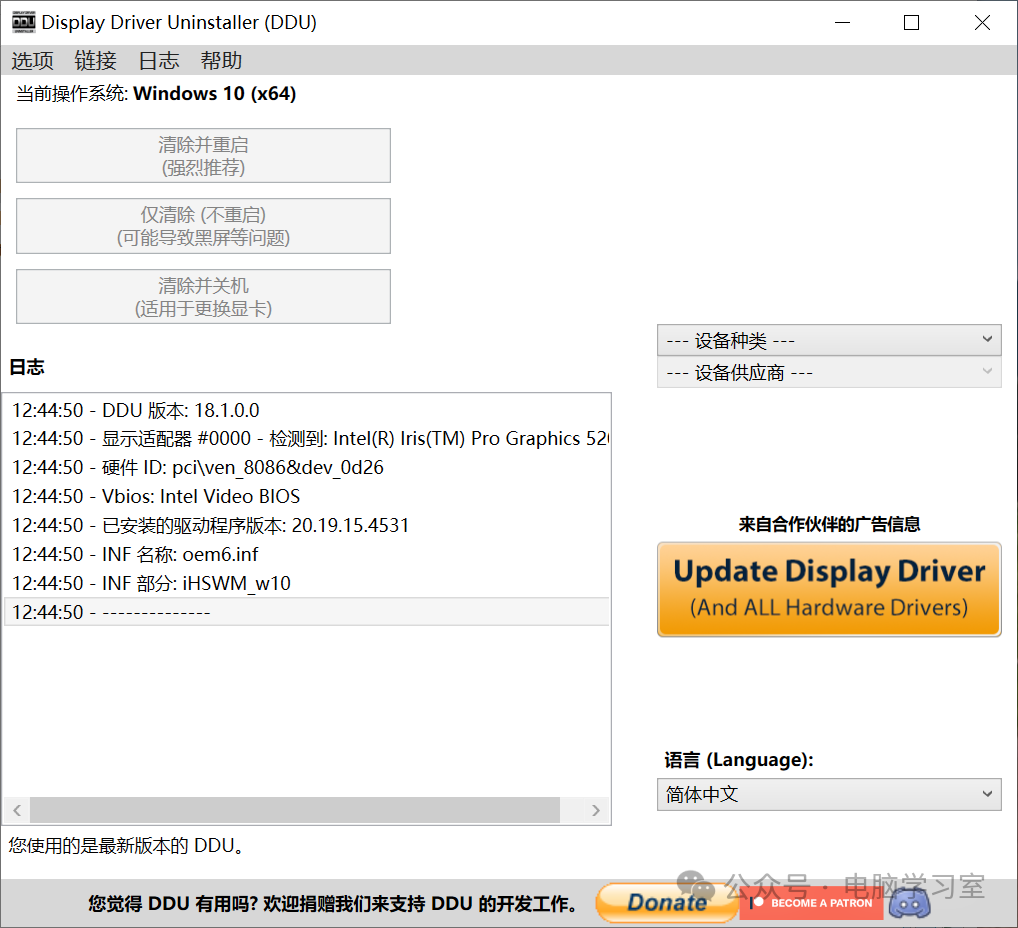Click the 当前操作系统 Windows 10 (x64) label

156,94
